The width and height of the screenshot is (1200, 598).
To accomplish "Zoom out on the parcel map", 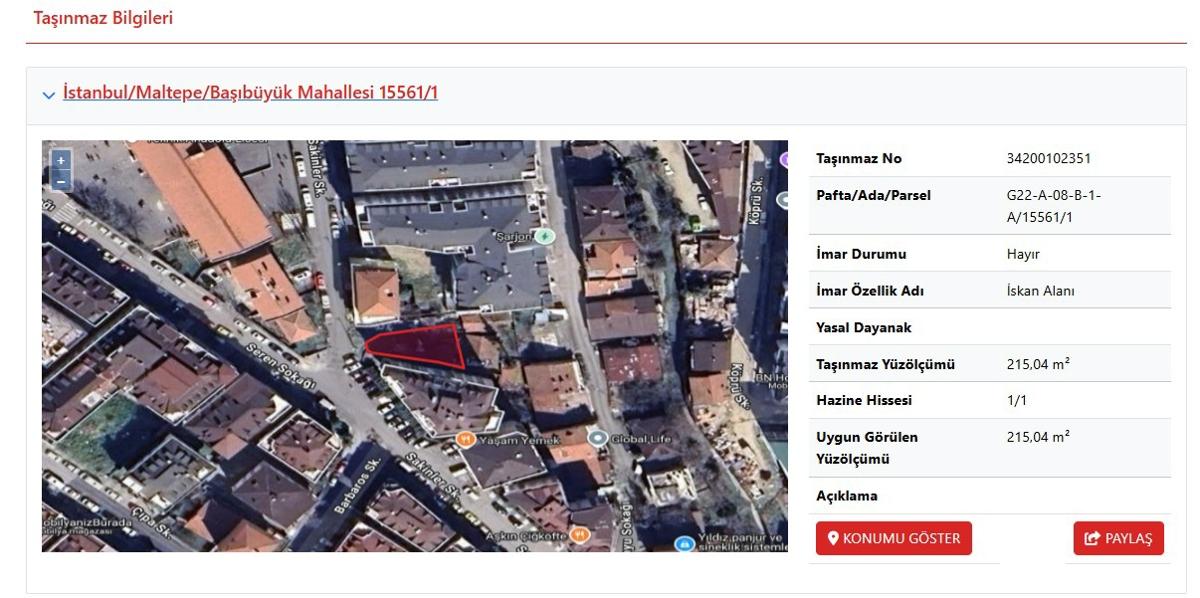I will pos(61,181).
